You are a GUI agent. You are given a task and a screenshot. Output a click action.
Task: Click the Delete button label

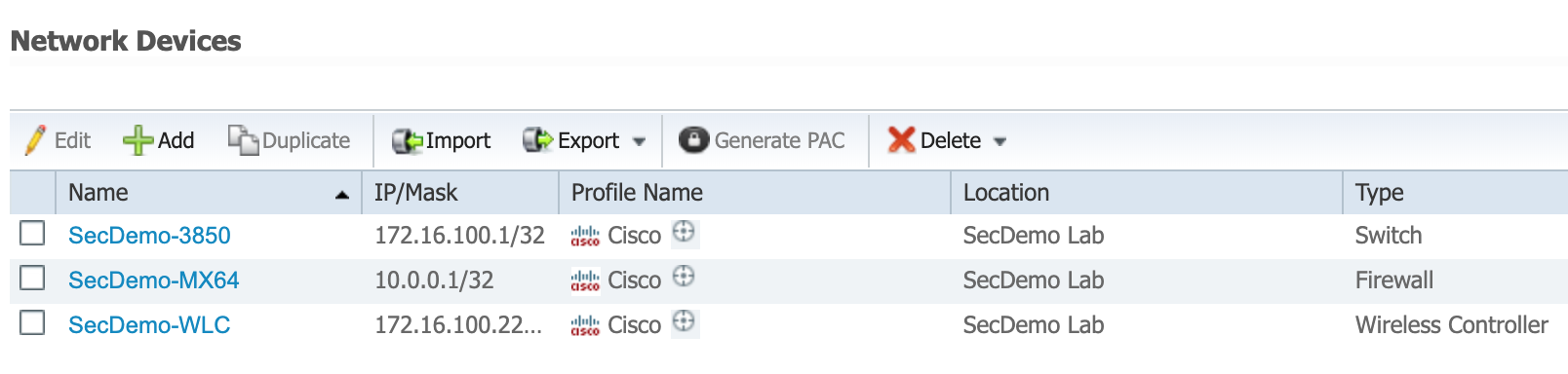tap(951, 140)
